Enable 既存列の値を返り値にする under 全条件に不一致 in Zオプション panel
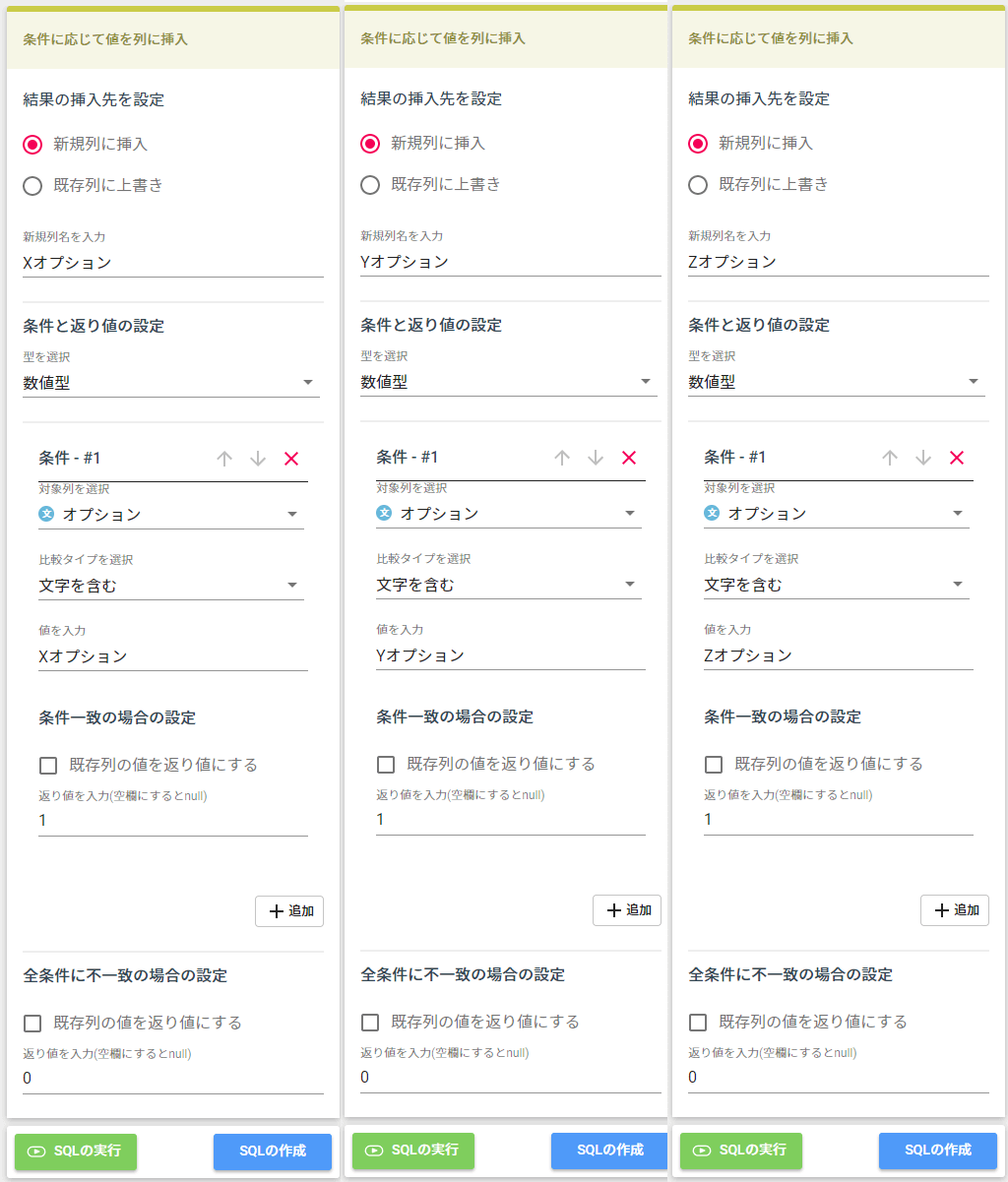Viewport: 1008px width, 1182px height. tap(698, 1023)
